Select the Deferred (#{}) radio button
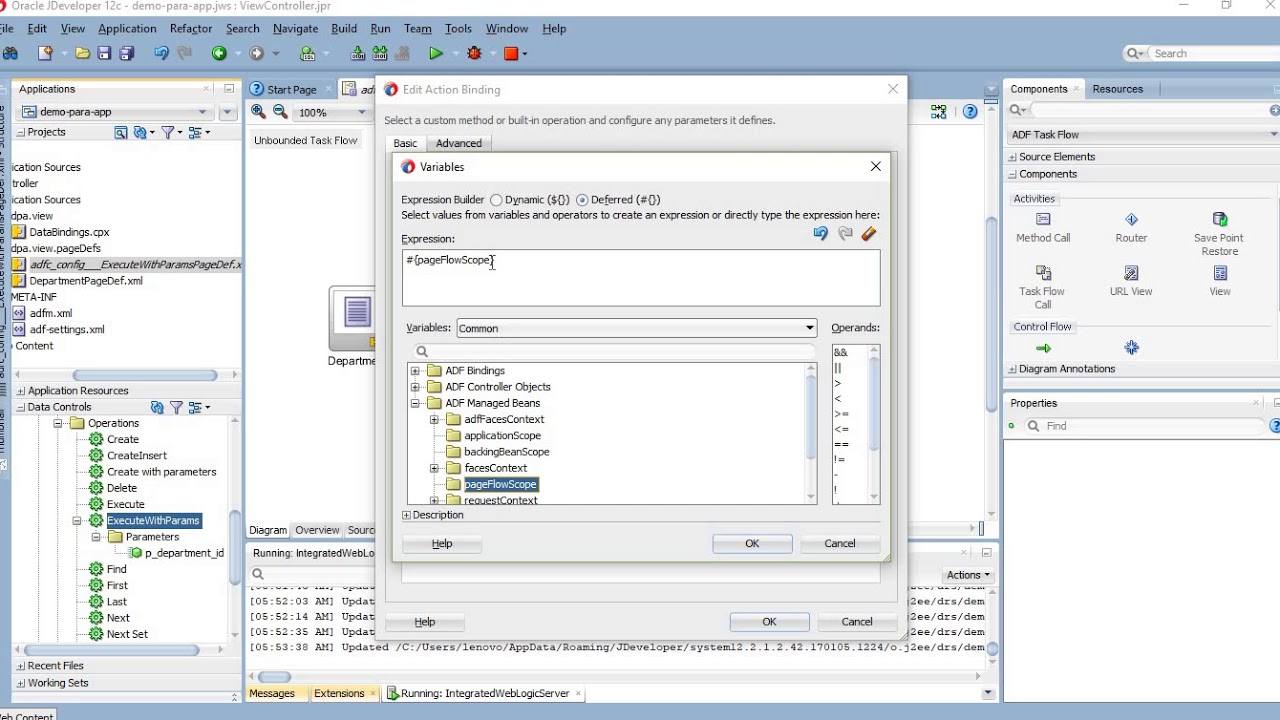 click(x=582, y=200)
